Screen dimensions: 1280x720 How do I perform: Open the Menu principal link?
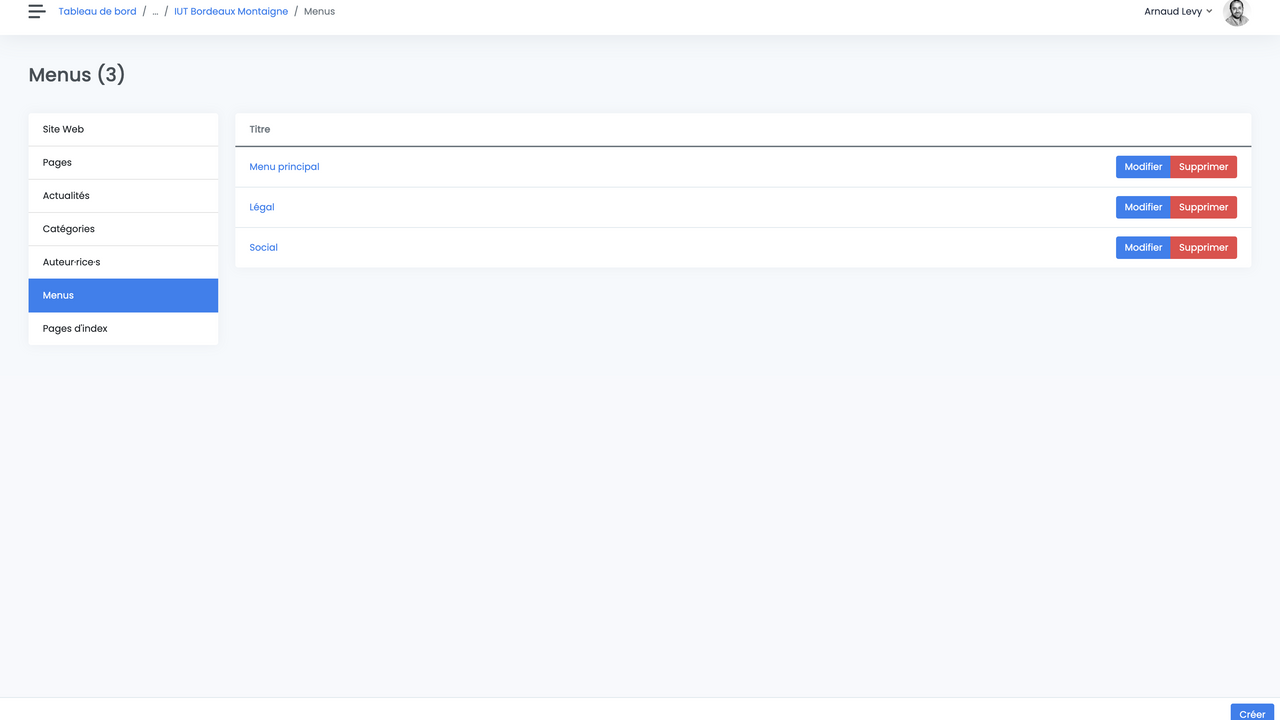(x=284, y=167)
